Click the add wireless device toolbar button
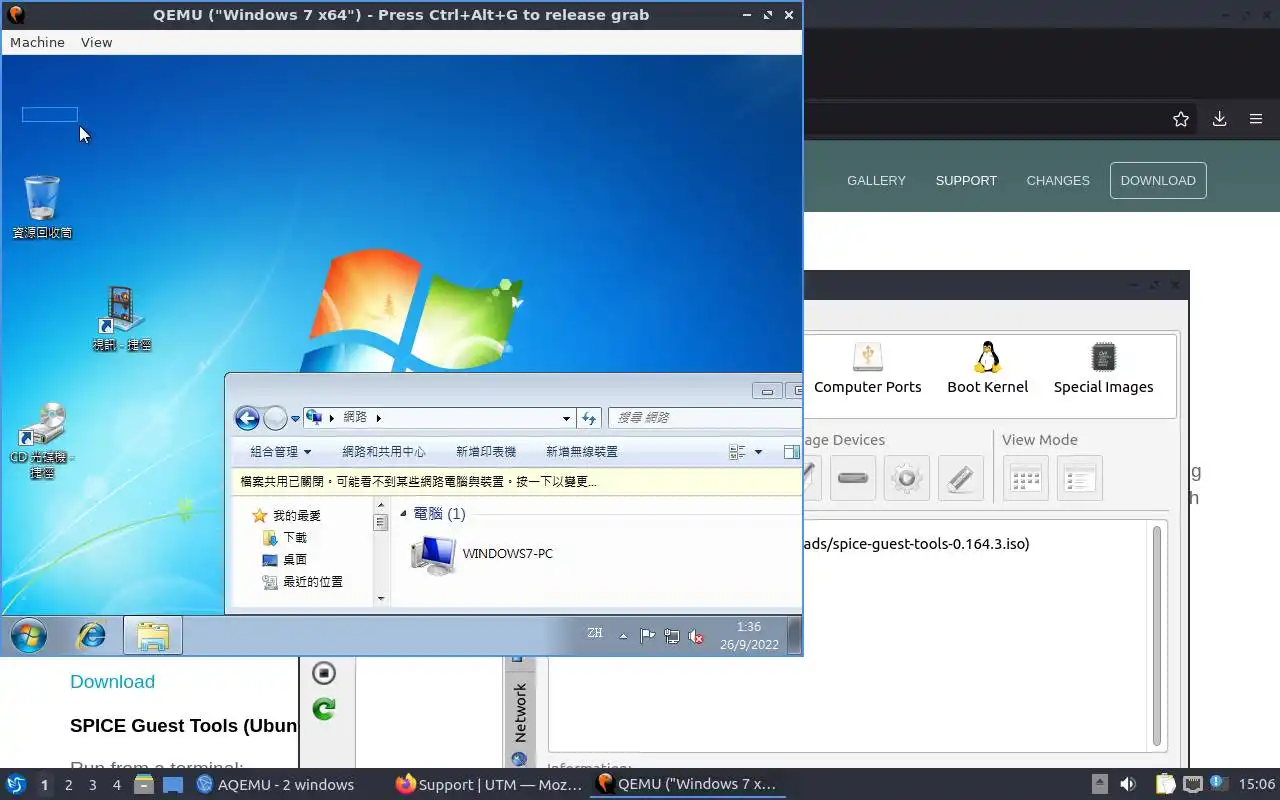Image resolution: width=1280 pixels, height=800 pixels. click(x=582, y=452)
